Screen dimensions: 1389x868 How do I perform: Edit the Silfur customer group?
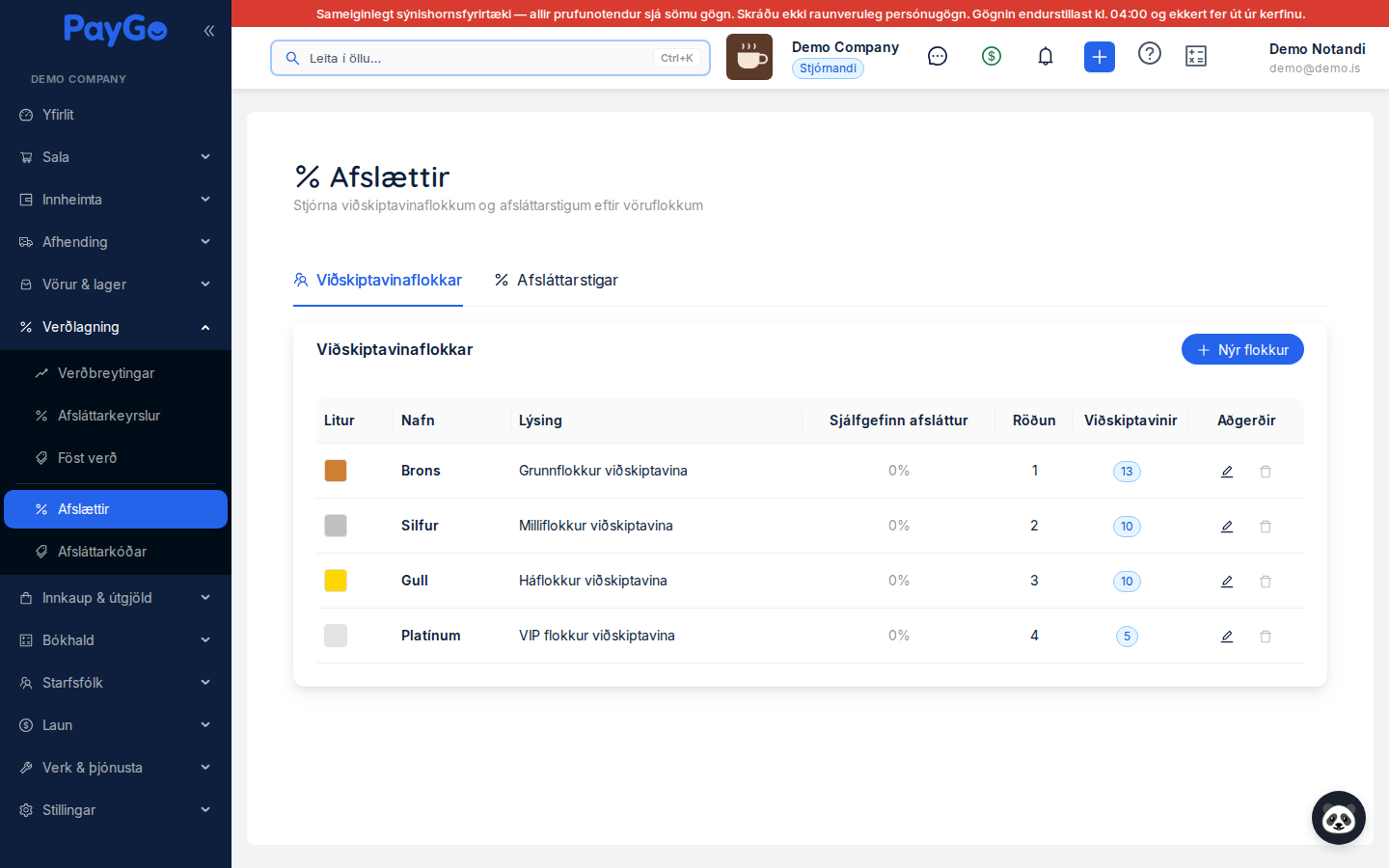[x=1227, y=527]
